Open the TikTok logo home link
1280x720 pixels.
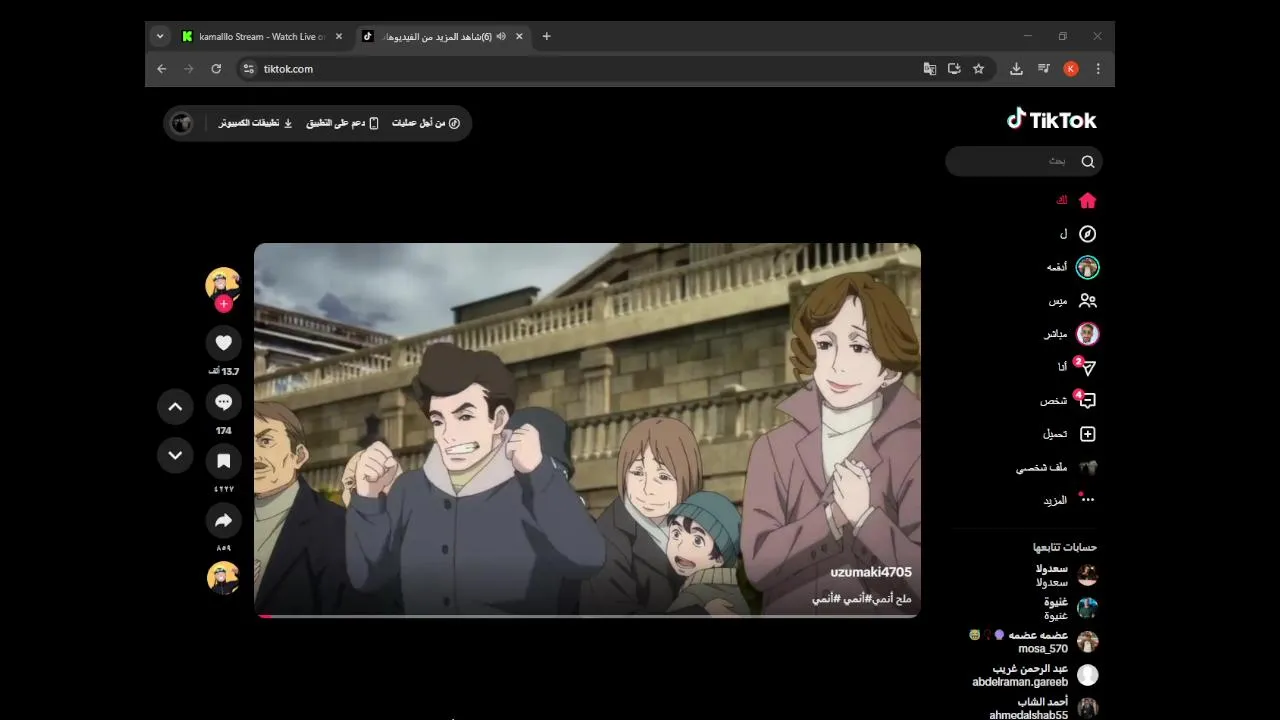click(x=1051, y=120)
